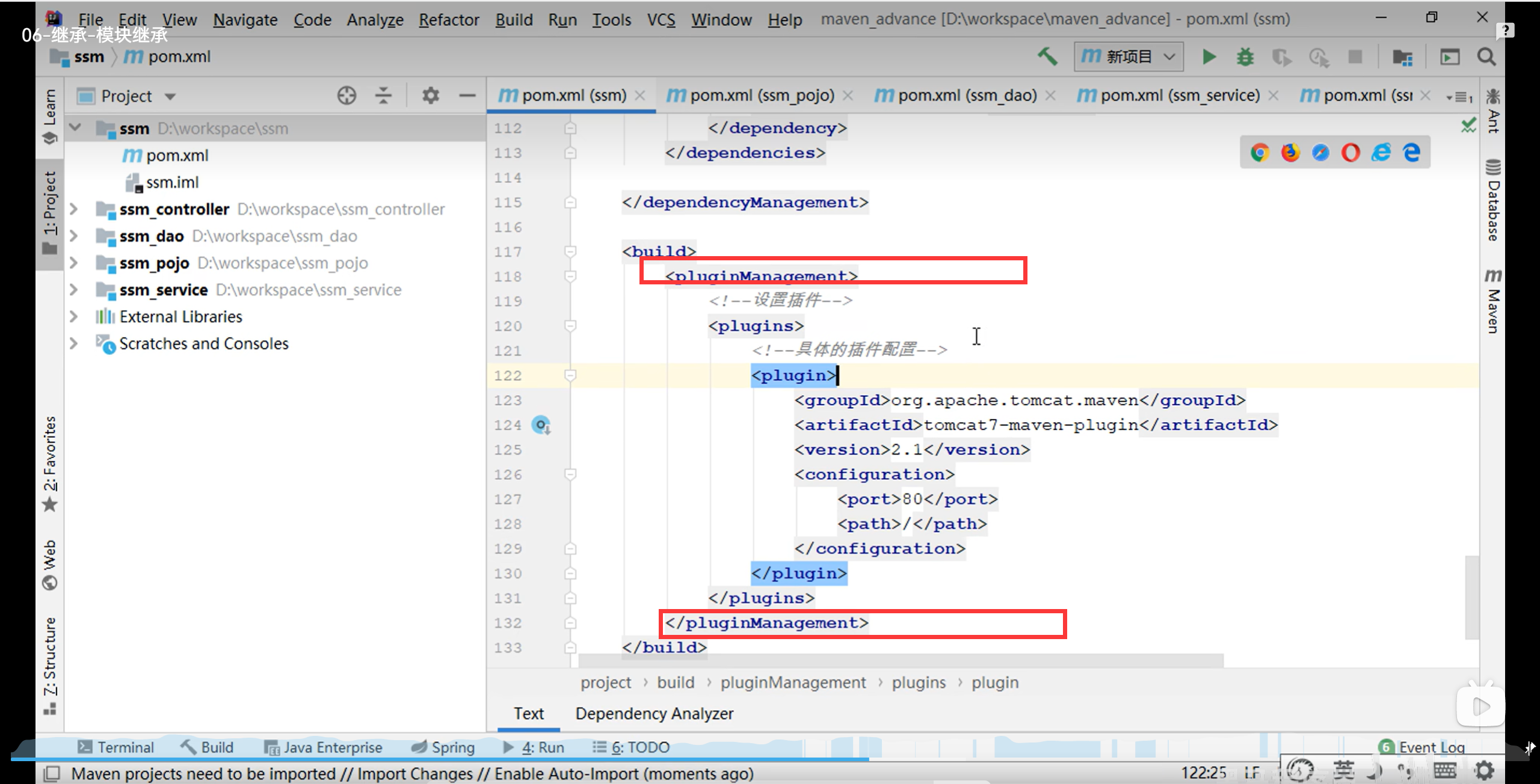Click the locate file crosshair icon
Viewport: 1540px width, 784px height.
[x=346, y=96]
